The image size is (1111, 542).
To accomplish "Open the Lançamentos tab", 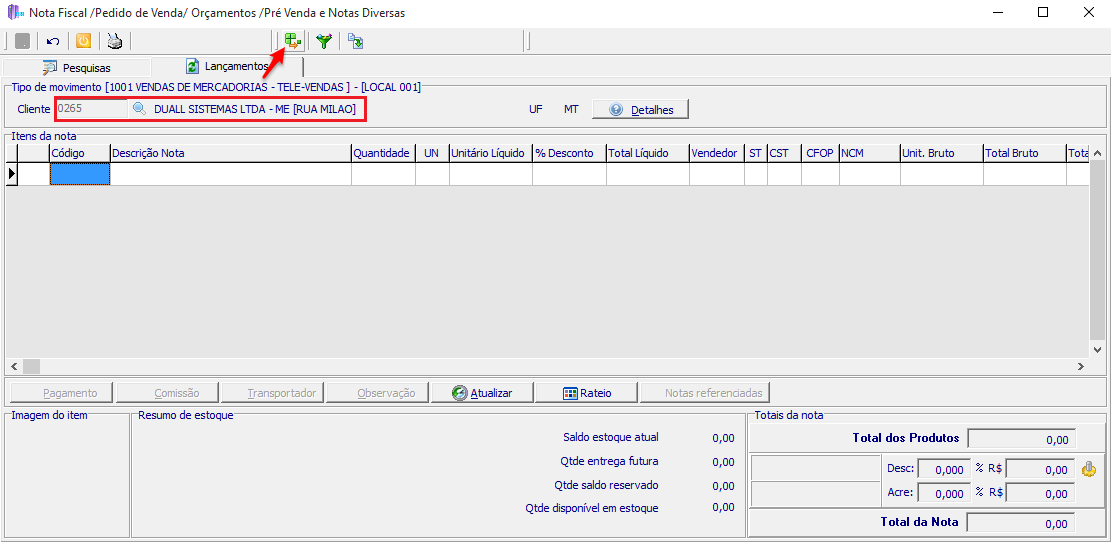I will (226, 66).
